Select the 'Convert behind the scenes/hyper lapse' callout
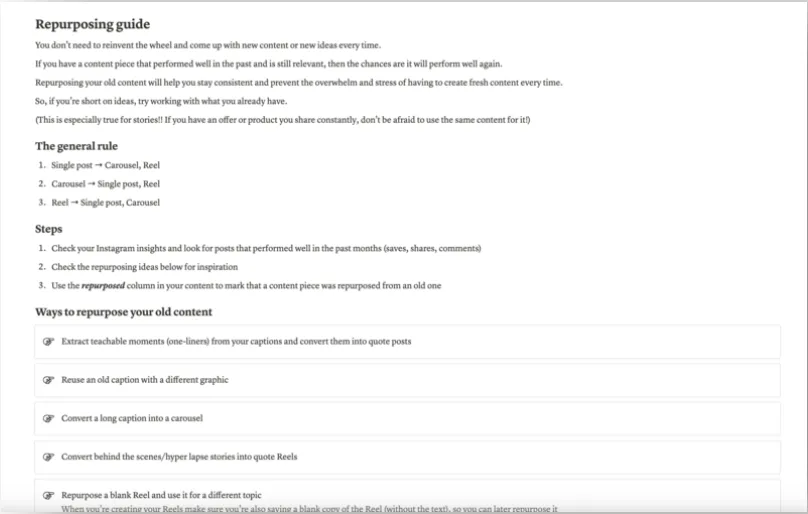This screenshot has height=514, width=808. tap(407, 457)
